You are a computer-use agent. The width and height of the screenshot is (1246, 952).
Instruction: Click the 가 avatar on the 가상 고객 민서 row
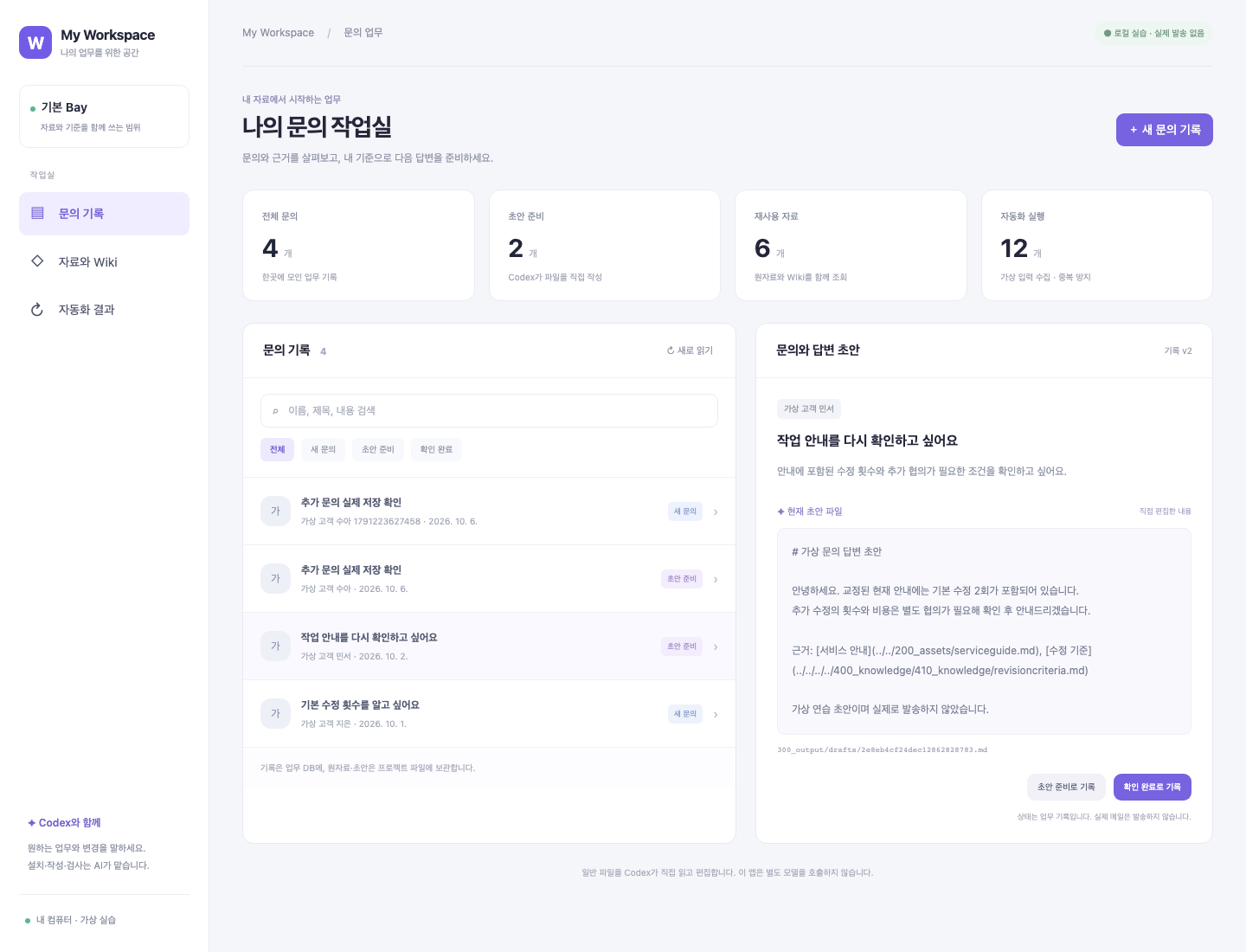coord(275,646)
